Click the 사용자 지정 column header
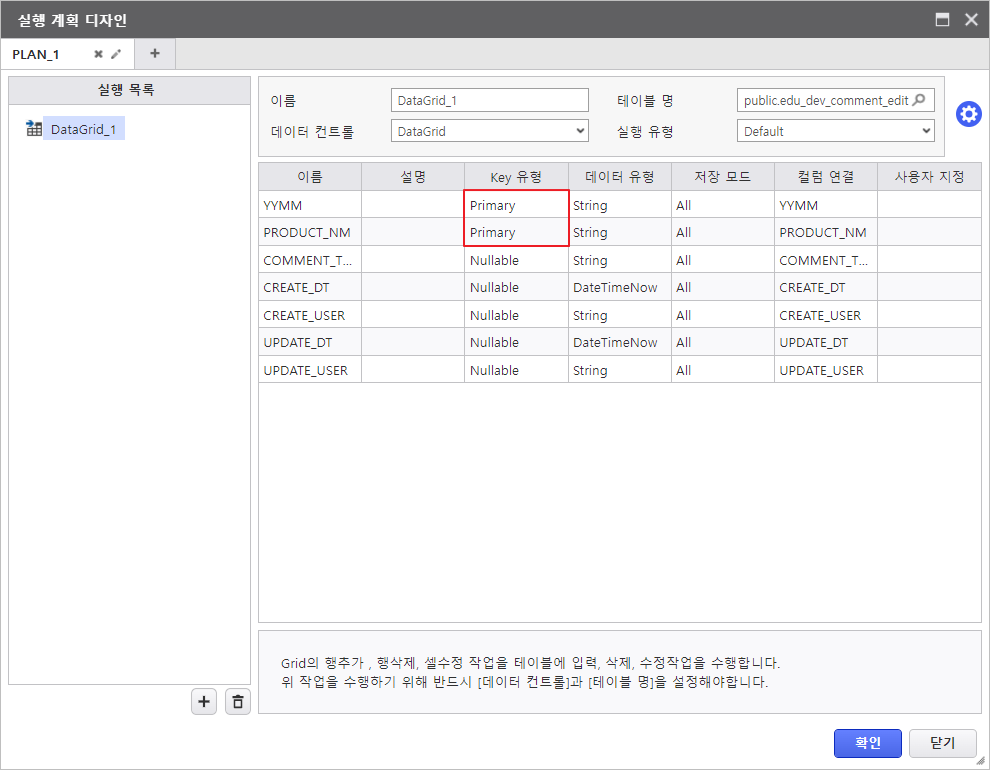This screenshot has height=770, width=990. click(x=929, y=177)
